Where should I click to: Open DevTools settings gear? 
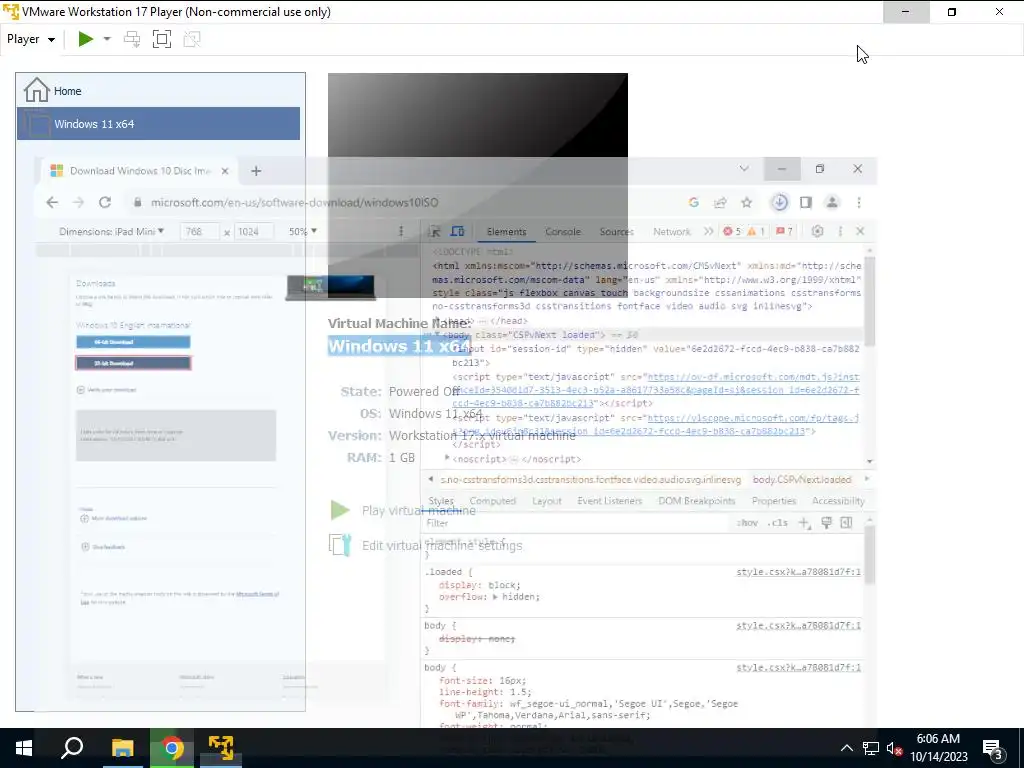tap(817, 231)
